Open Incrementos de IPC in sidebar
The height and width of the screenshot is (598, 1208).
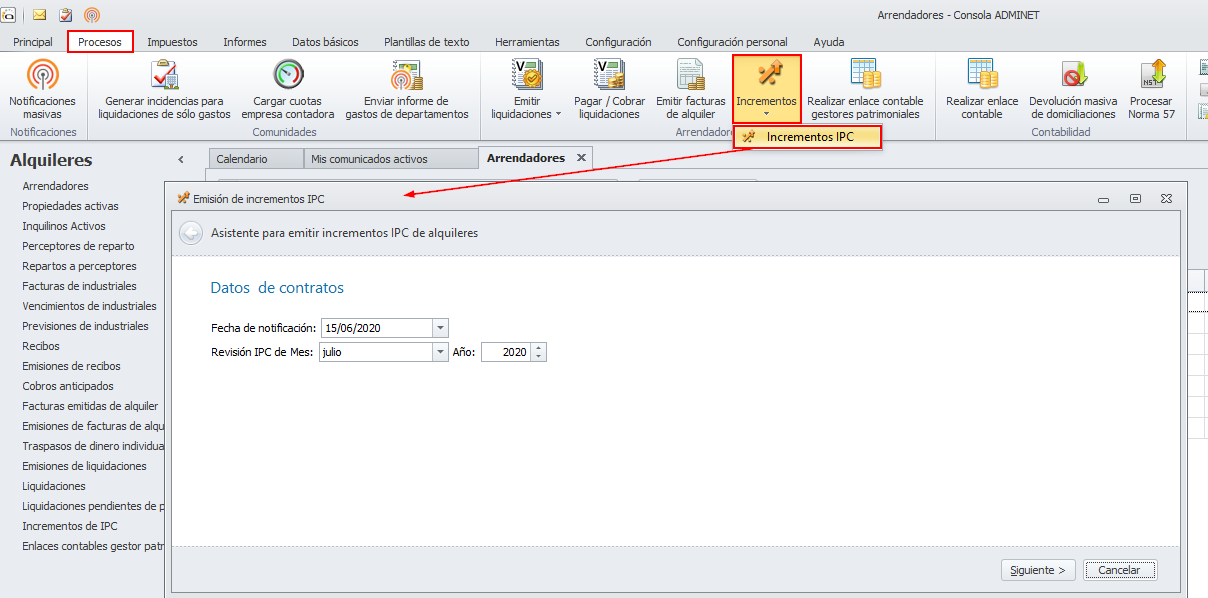pyautogui.click(x=70, y=526)
